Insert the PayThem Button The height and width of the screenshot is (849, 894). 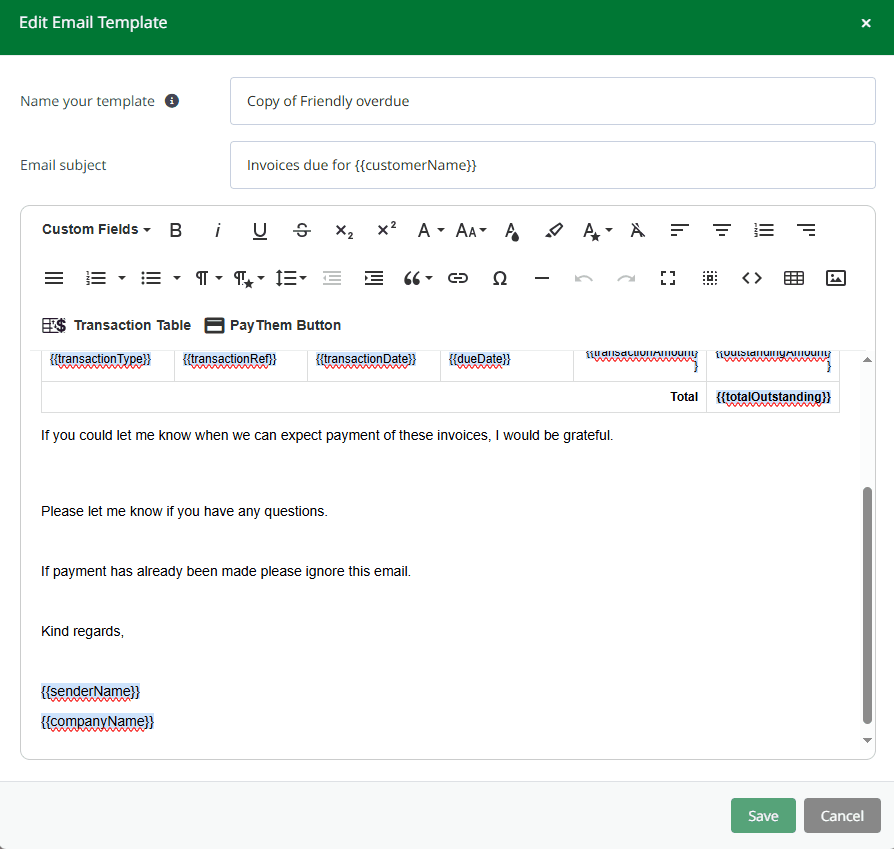273,325
